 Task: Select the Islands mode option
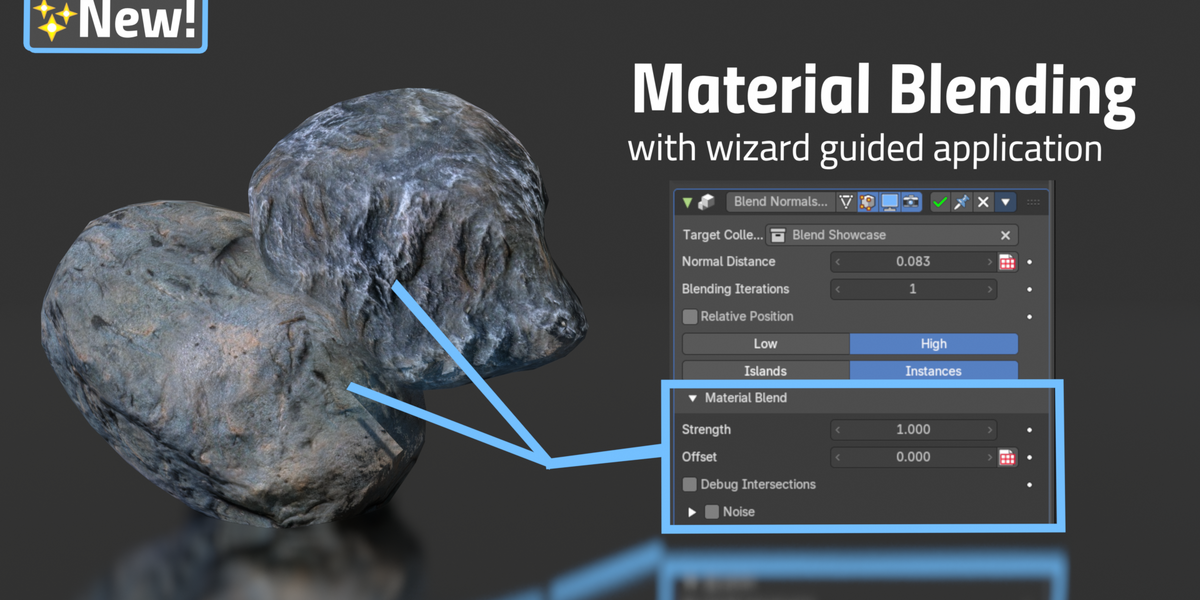click(766, 371)
